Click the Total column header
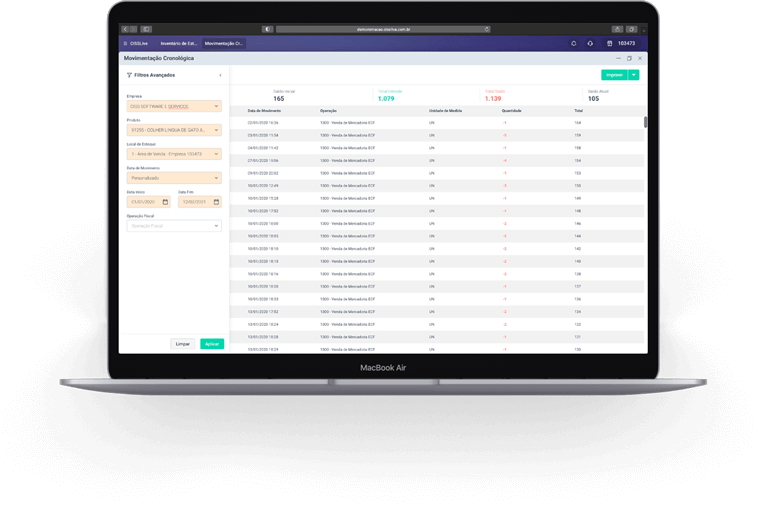 (x=578, y=111)
